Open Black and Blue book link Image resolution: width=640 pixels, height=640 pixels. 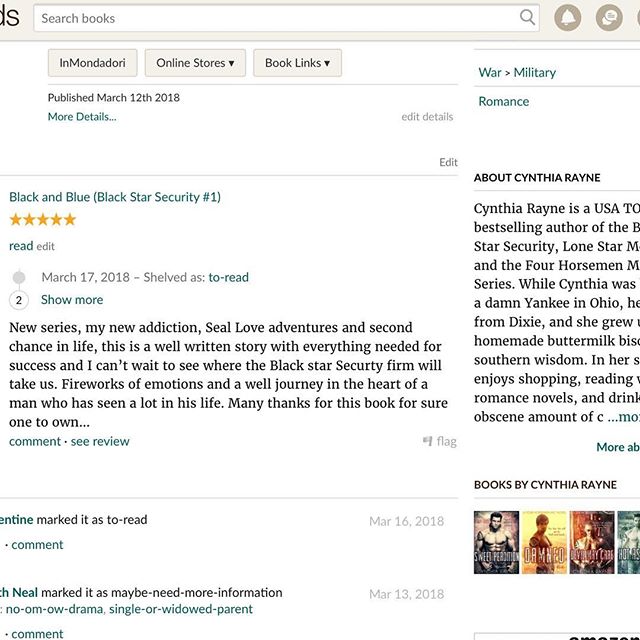[x=115, y=197]
